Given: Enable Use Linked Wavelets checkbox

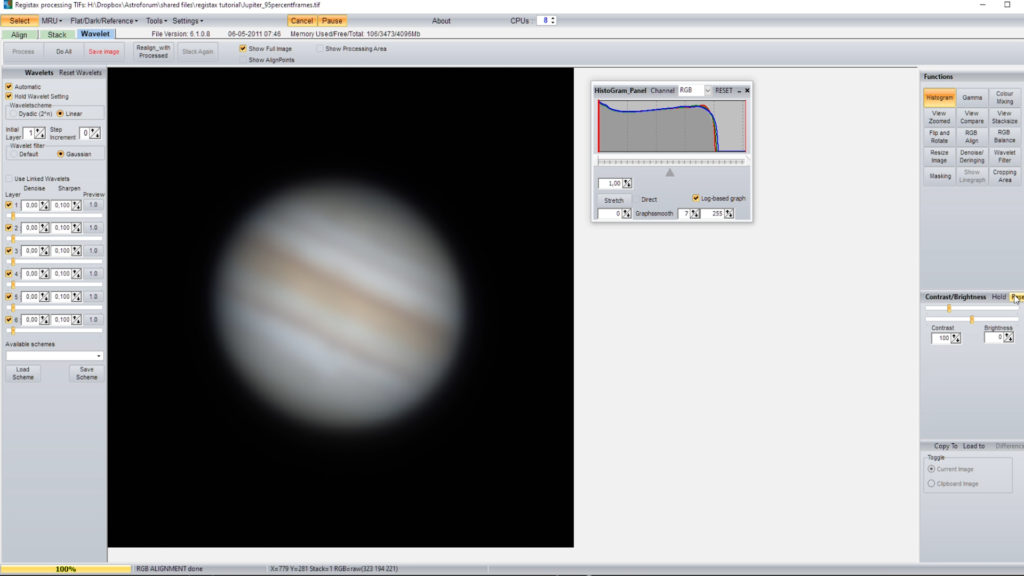Looking at the screenshot, I should pos(9,178).
